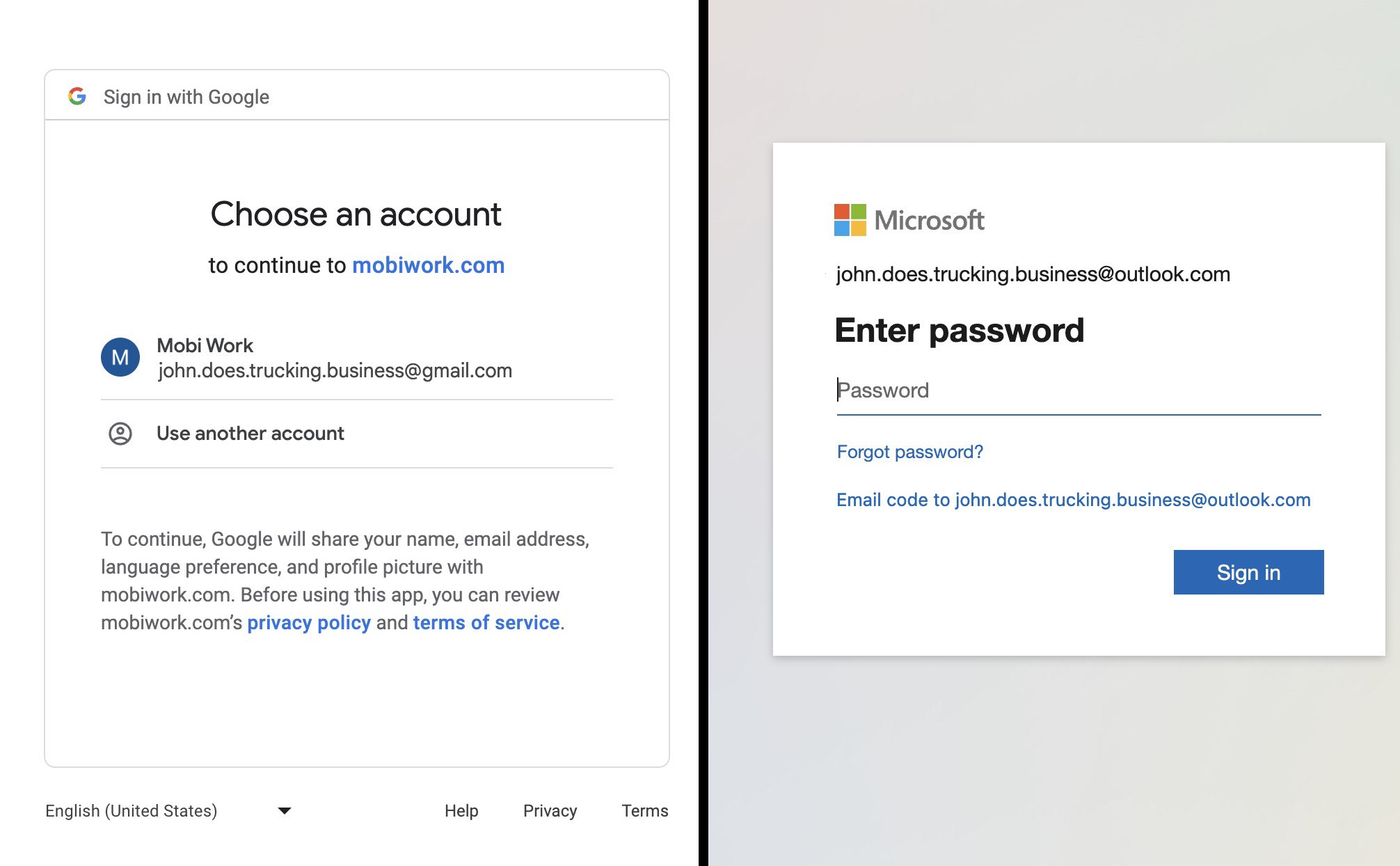Viewport: 1400px width, 866px height.
Task: Open the Privacy footer link
Action: tap(550, 811)
